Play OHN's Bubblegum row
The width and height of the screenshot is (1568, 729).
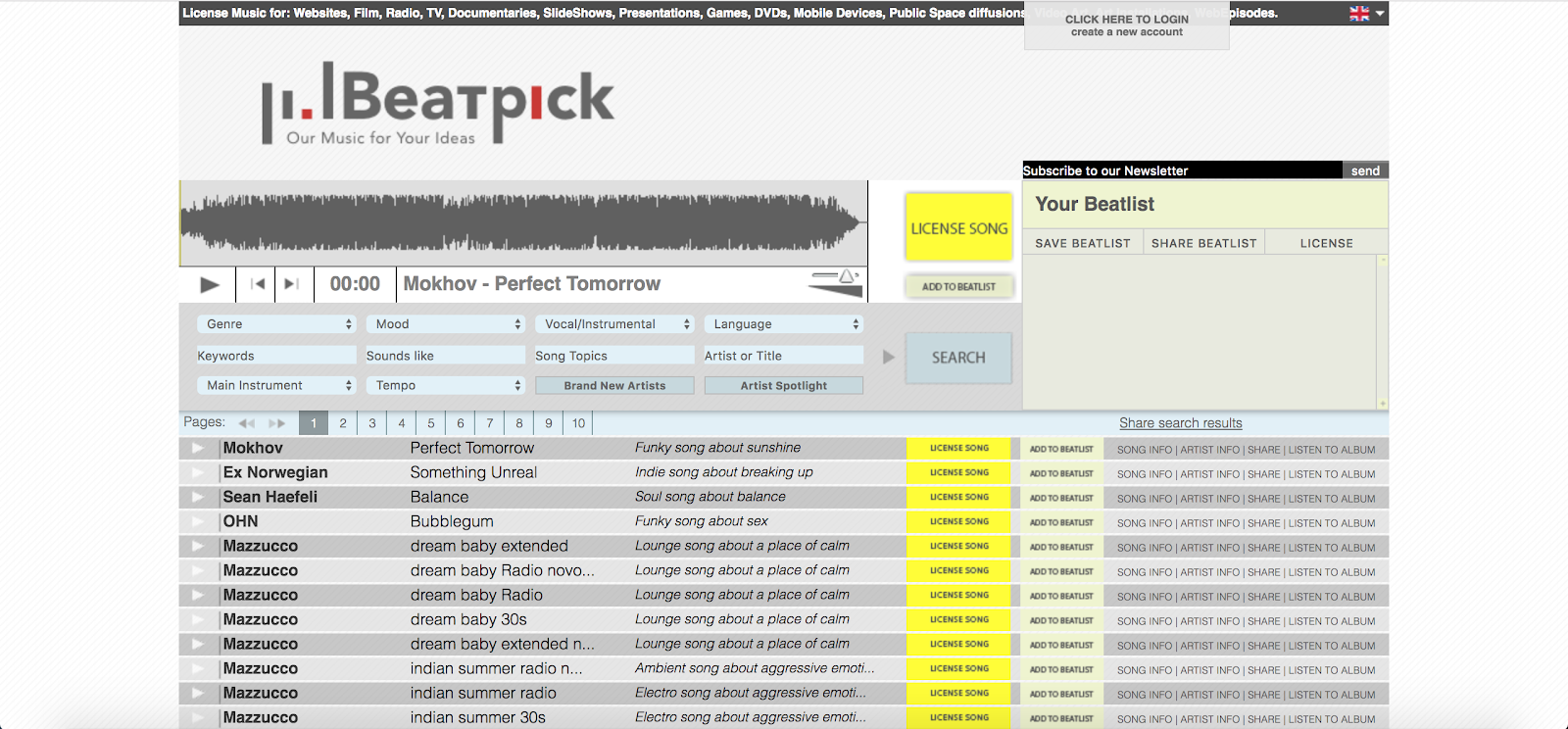[x=198, y=521]
